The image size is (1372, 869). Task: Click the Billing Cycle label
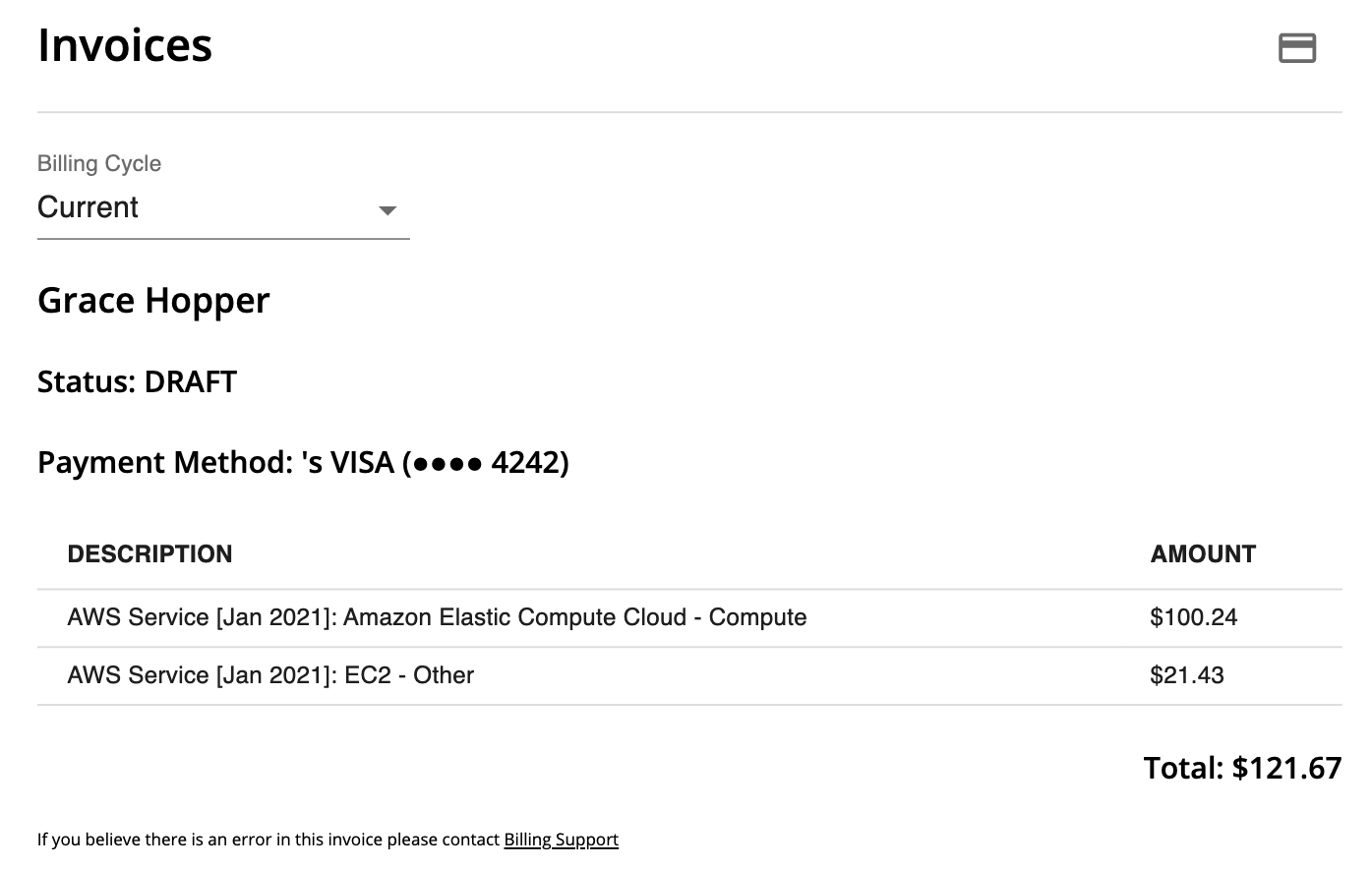(x=99, y=163)
